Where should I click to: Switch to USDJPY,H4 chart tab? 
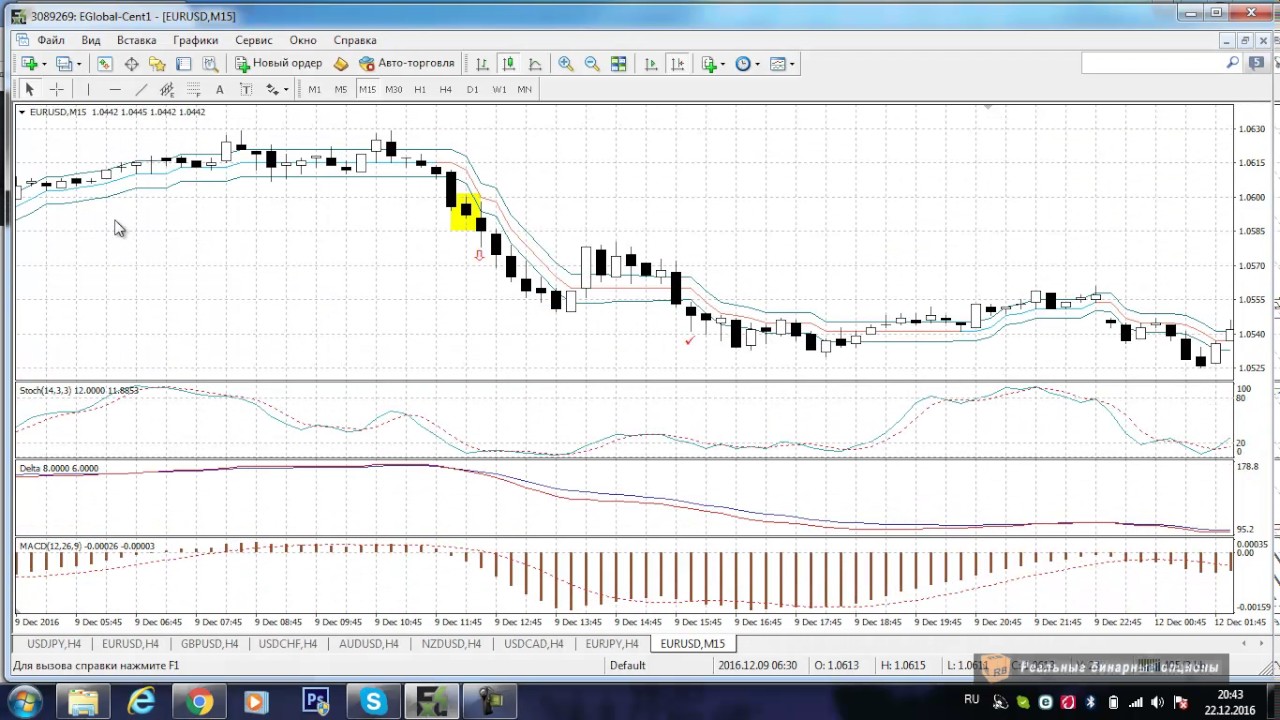(54, 644)
